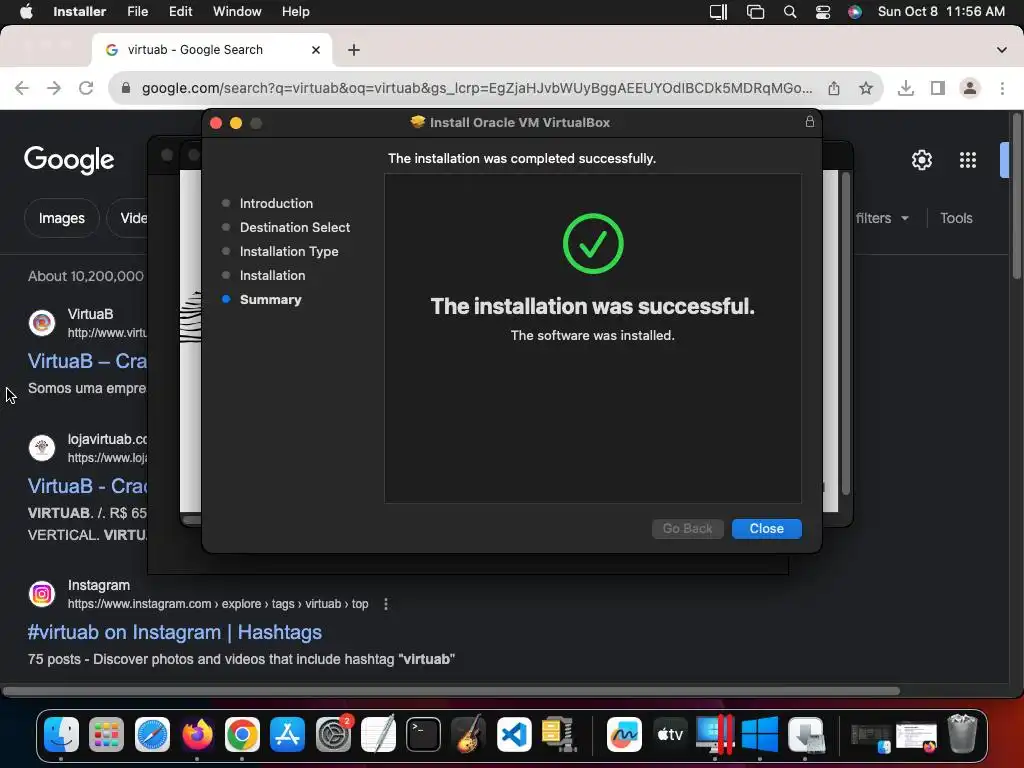Open Finder from the Dock
1024x768 pixels.
coord(61,735)
